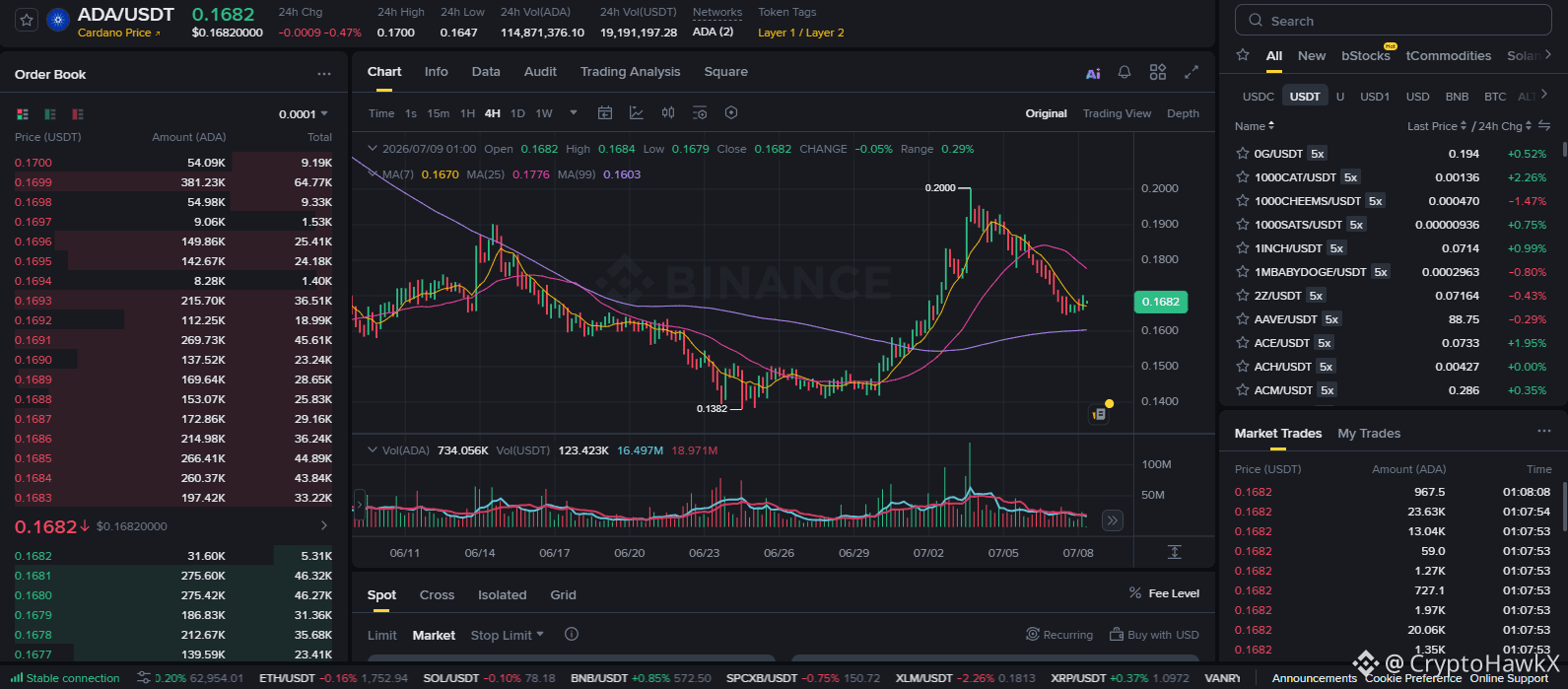Switch chart view to Trading View
Screen dimensions: 1568x689
click(1117, 113)
